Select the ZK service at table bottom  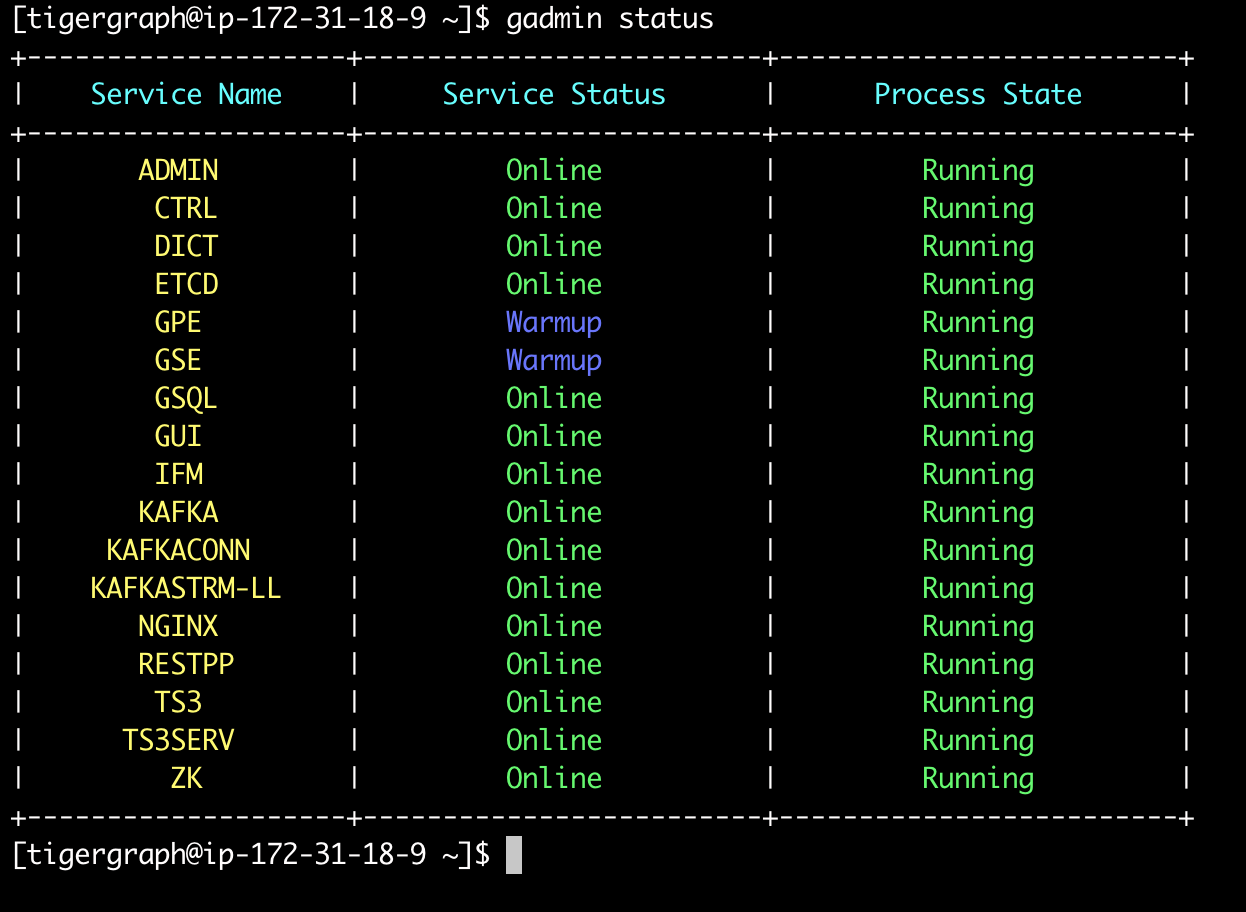[x=186, y=778]
